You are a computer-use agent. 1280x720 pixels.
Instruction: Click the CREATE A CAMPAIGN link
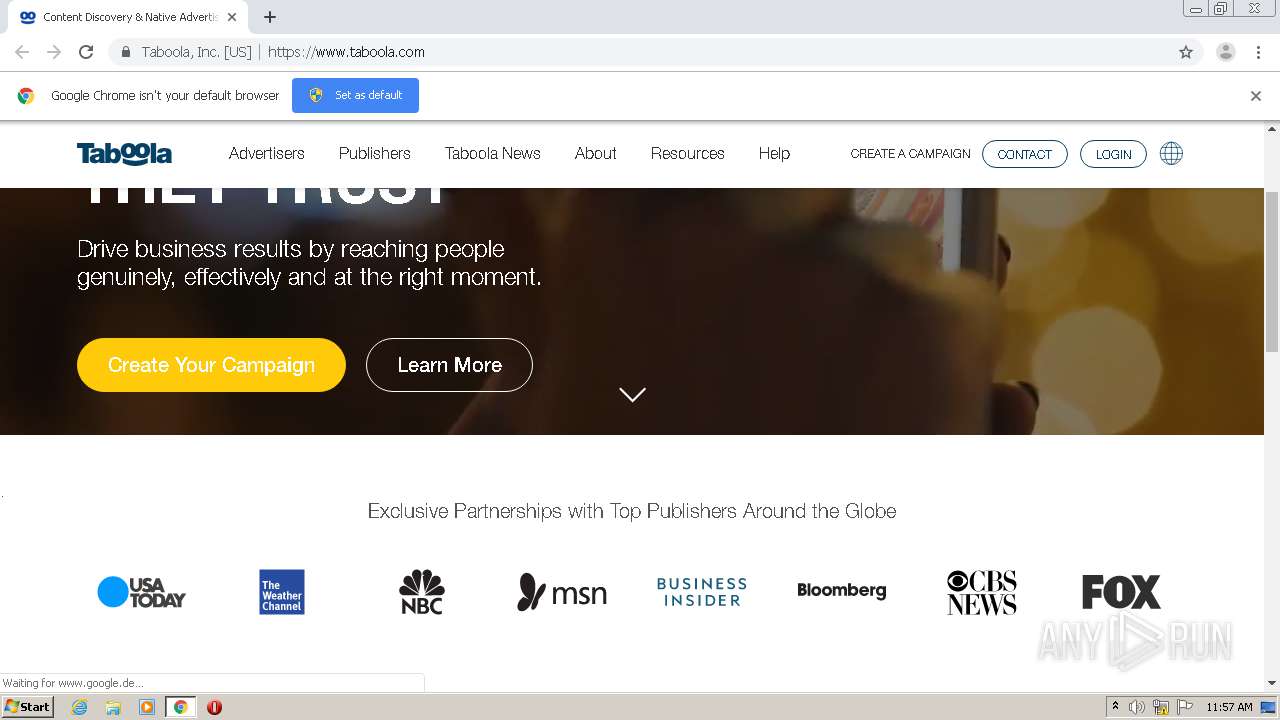point(911,153)
